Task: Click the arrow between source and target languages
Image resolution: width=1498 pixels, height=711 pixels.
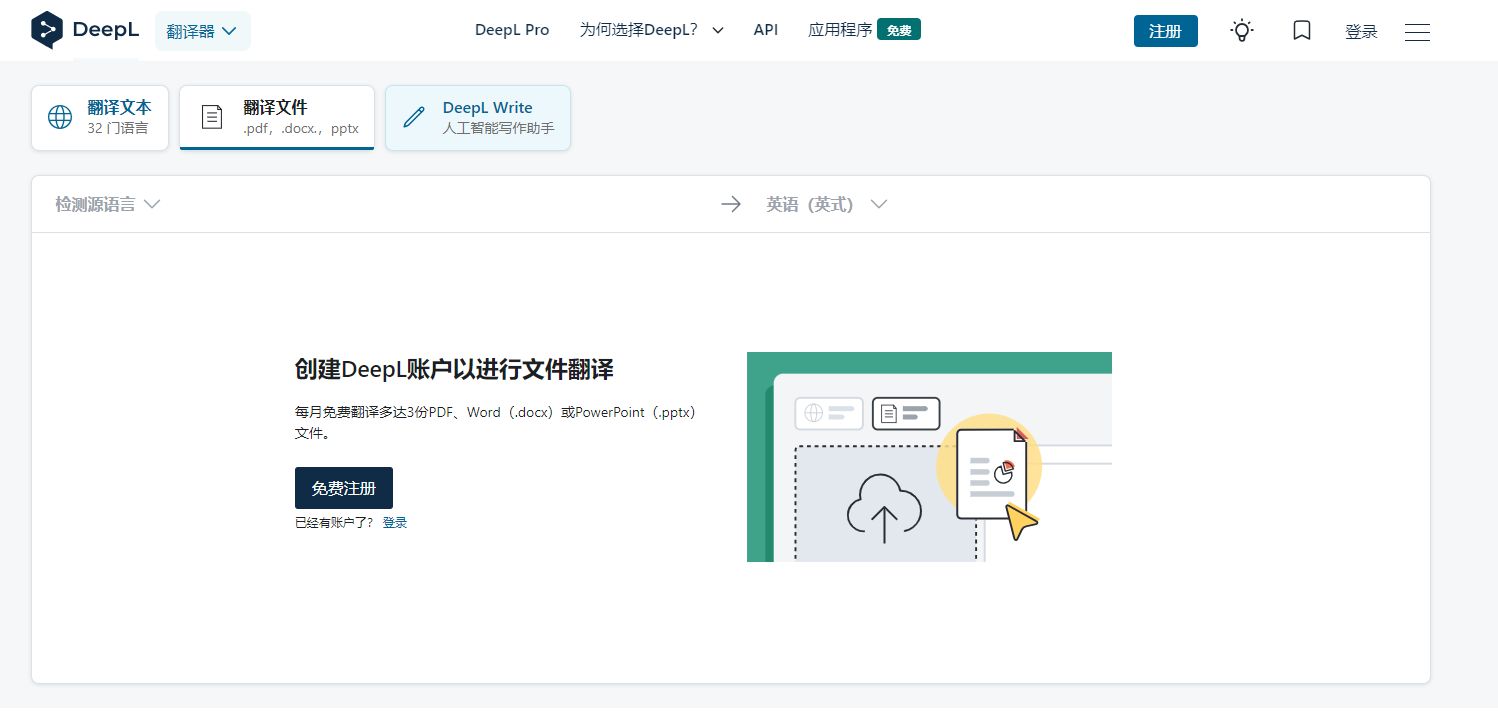Action: click(731, 204)
